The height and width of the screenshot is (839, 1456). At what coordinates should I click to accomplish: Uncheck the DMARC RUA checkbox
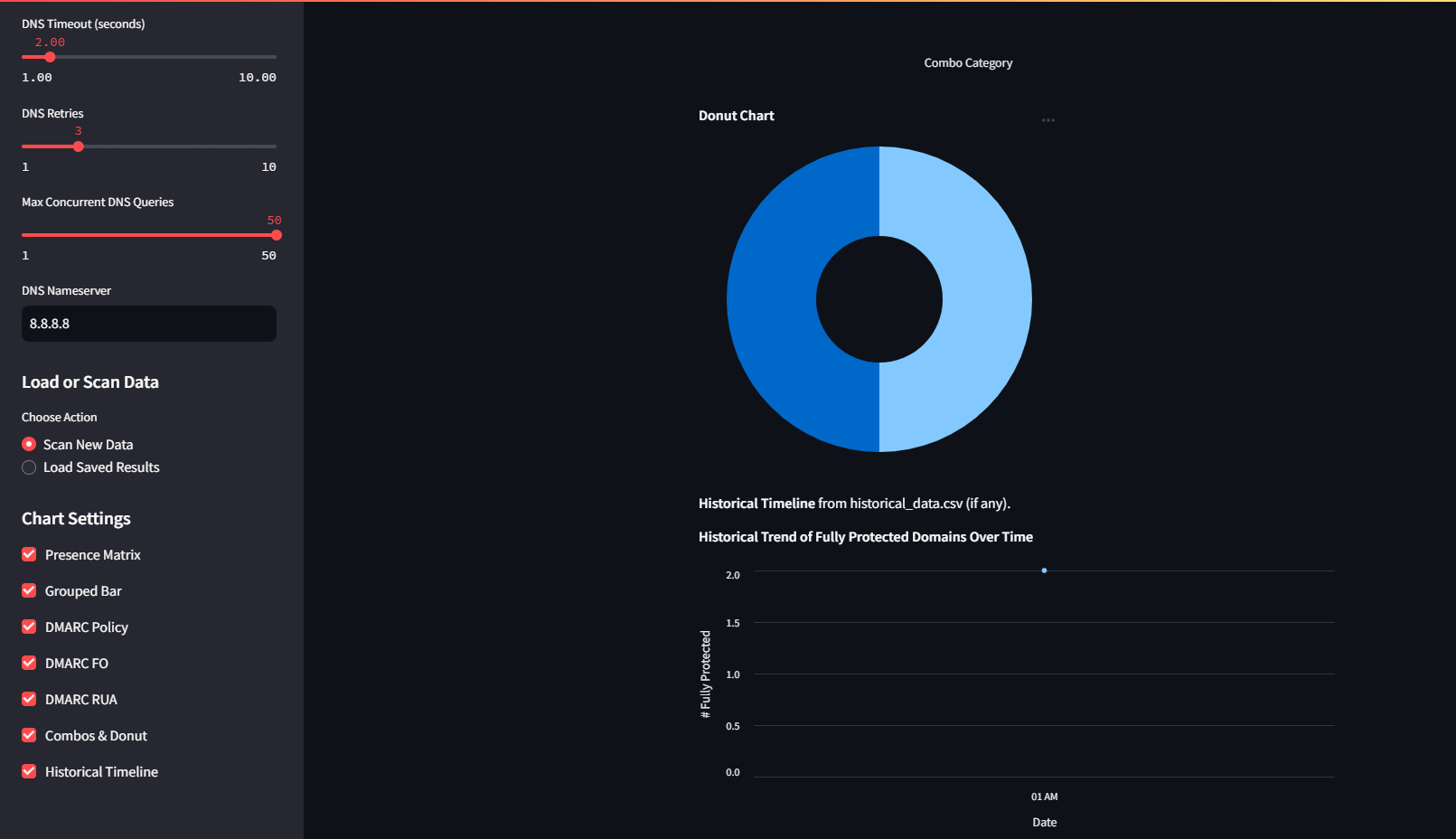tap(29, 700)
